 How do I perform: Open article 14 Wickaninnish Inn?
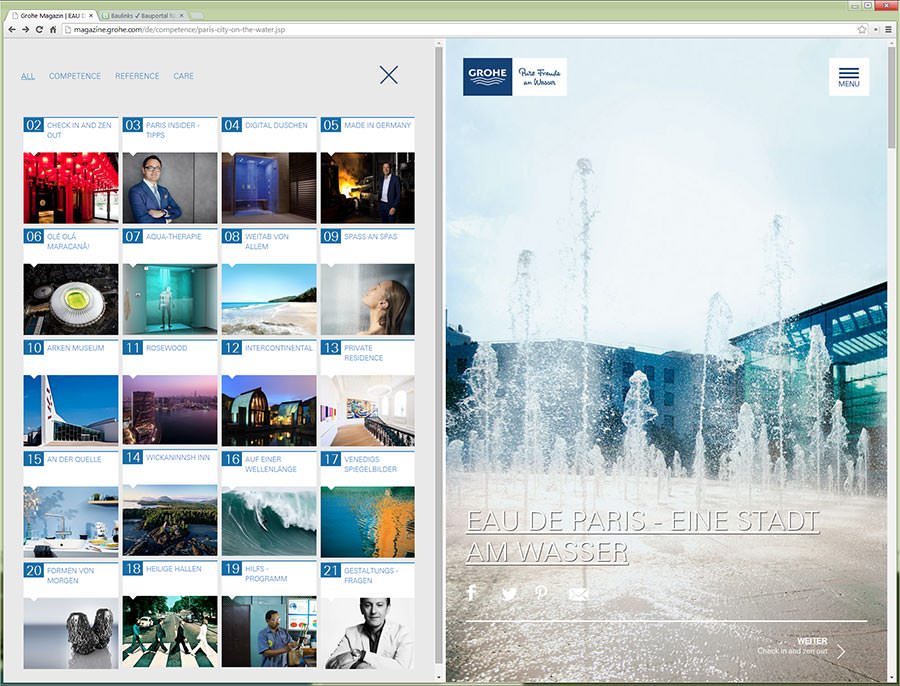(x=170, y=503)
